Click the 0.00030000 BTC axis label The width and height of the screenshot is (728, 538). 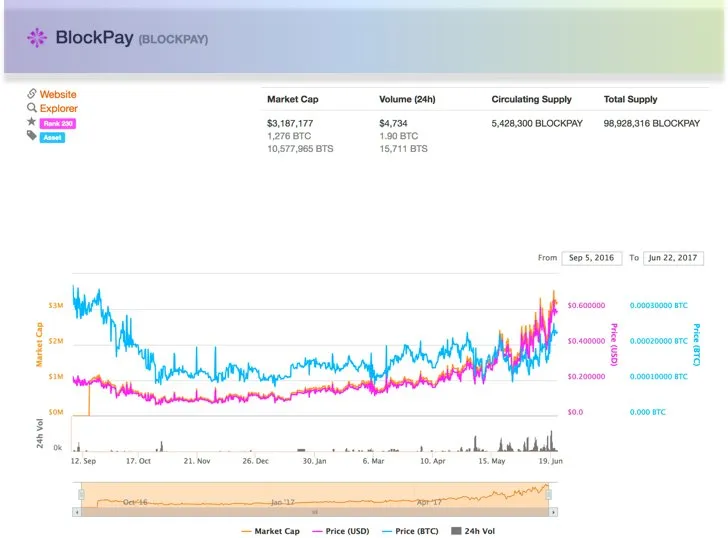658,305
